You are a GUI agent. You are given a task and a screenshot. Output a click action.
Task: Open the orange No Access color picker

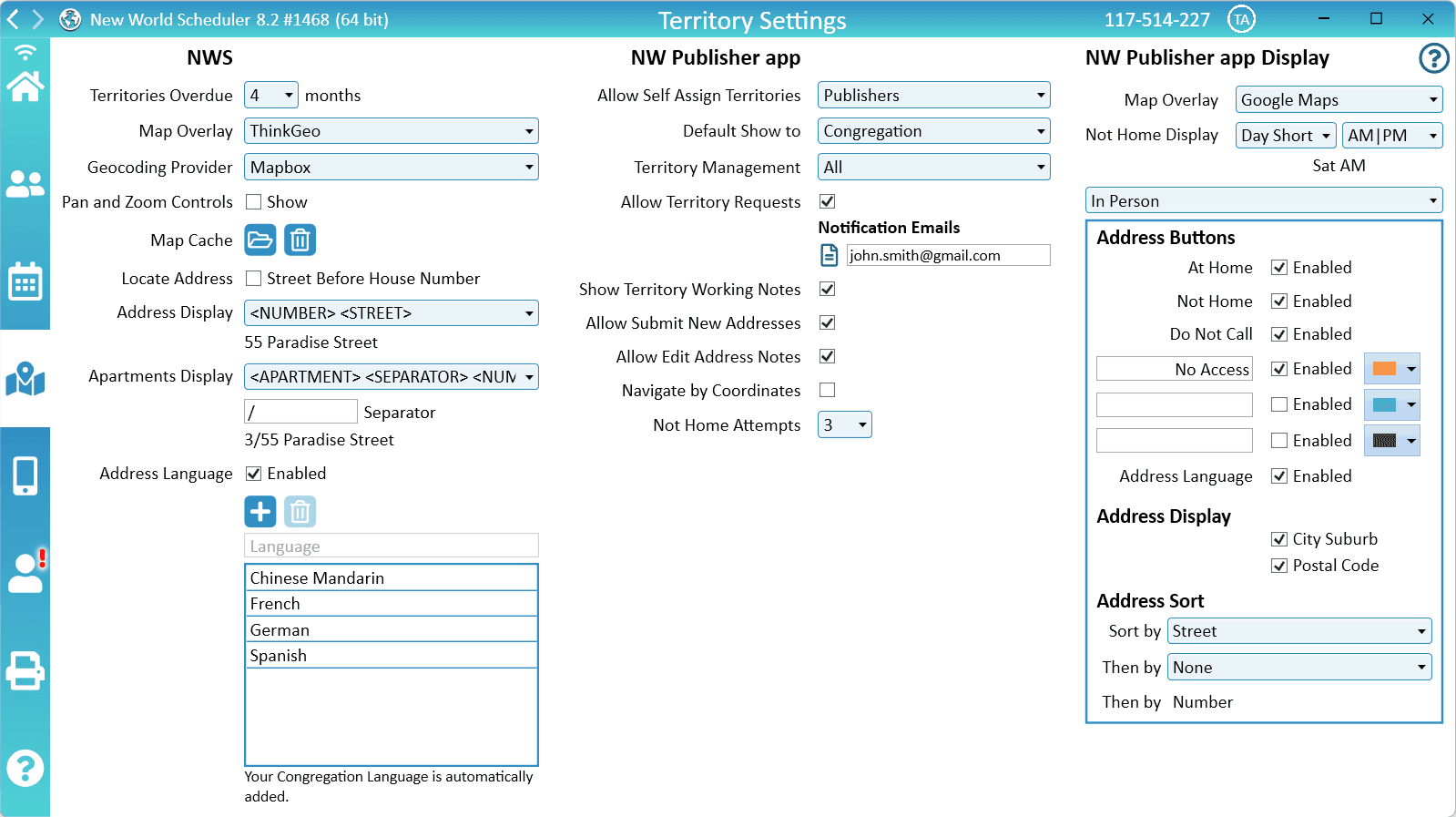tap(1392, 369)
